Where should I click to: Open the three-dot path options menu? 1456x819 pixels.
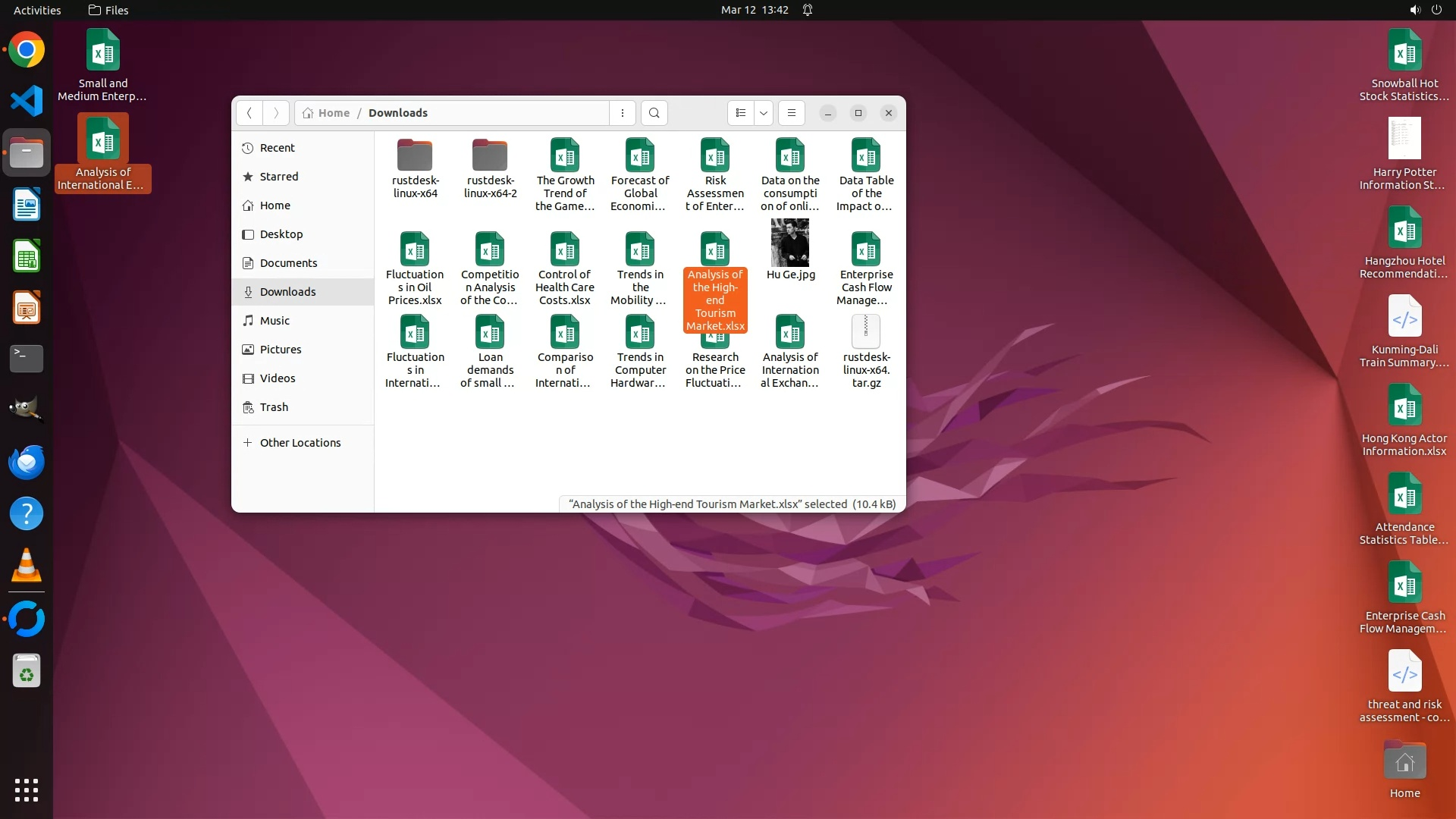tap(623, 113)
